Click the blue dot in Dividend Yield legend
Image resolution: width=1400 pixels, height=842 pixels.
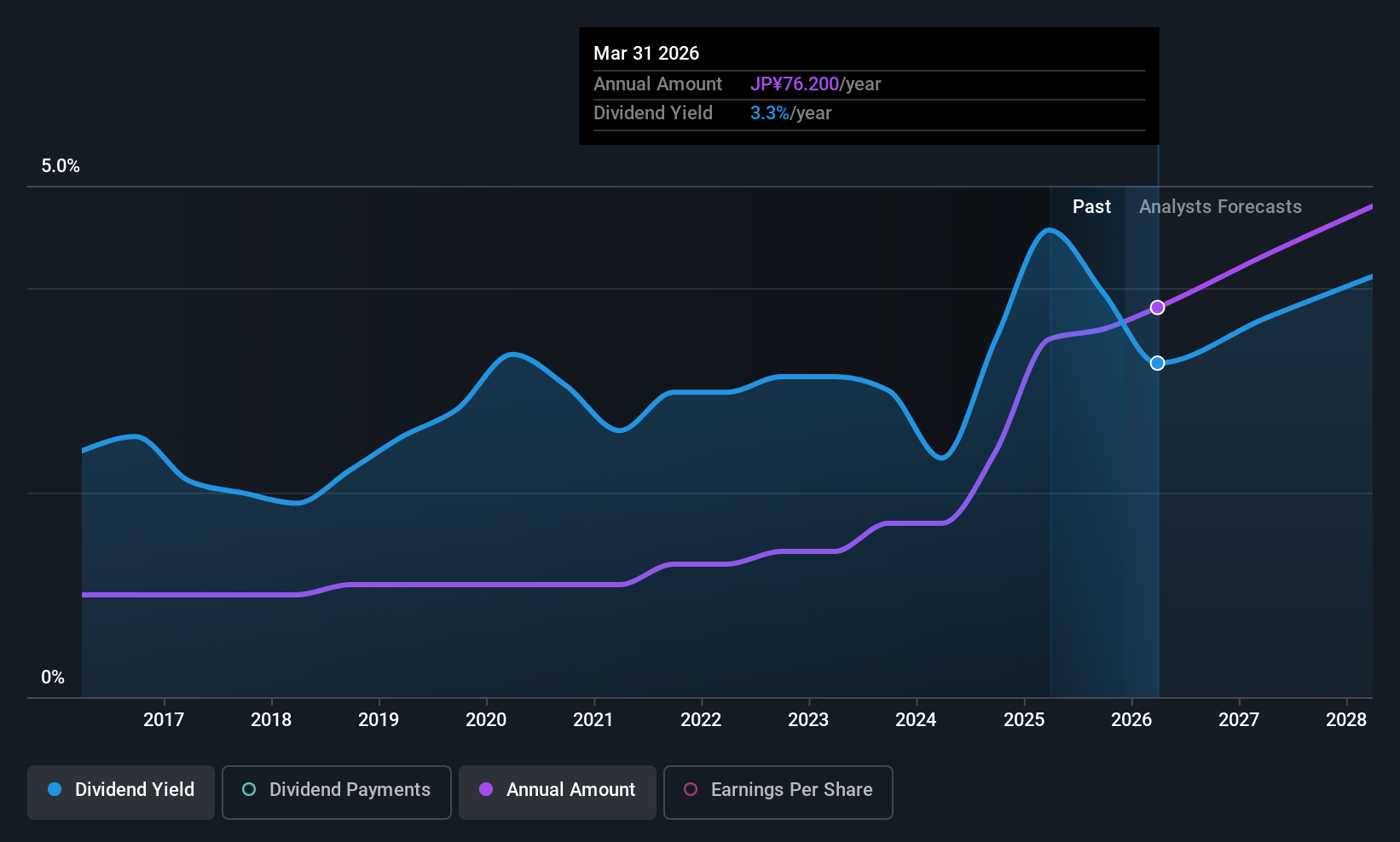[x=55, y=790]
